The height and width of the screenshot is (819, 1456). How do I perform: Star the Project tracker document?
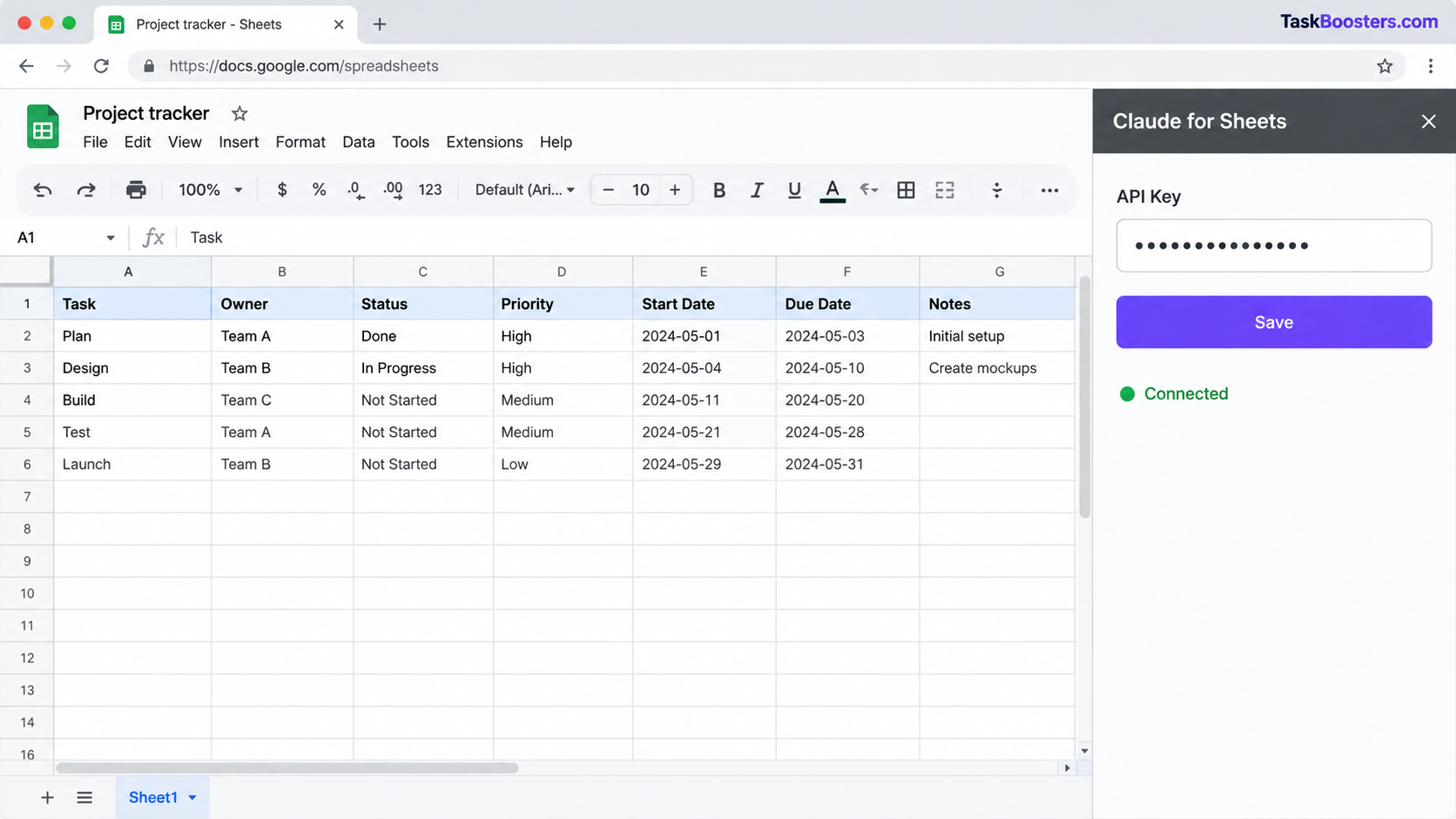click(239, 113)
